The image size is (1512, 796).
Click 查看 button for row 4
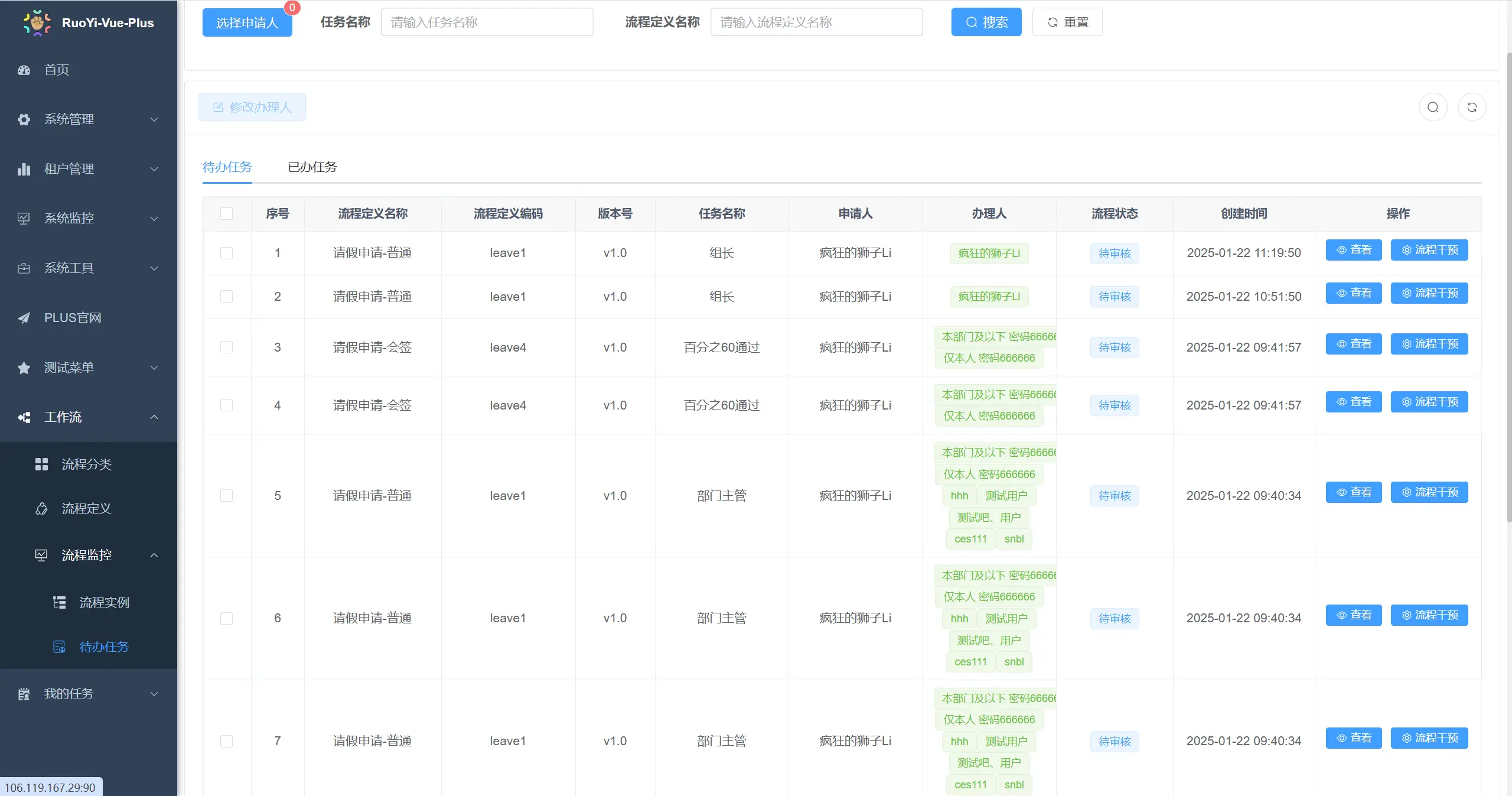tap(1354, 402)
